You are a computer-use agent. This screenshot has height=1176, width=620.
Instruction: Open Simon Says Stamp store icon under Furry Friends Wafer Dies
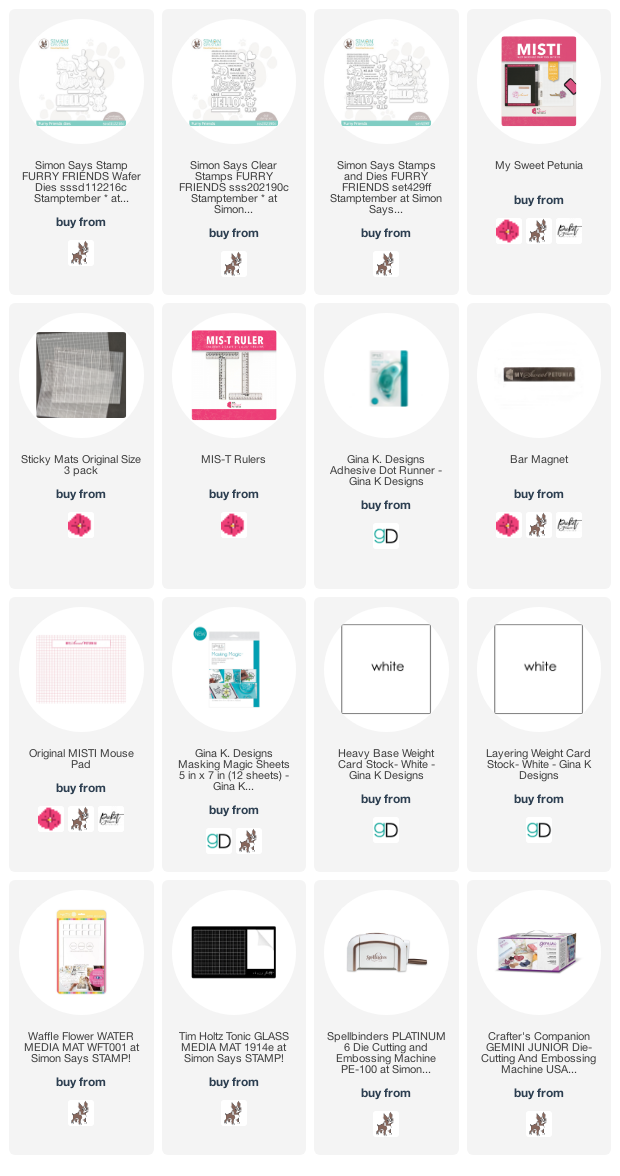(81, 253)
